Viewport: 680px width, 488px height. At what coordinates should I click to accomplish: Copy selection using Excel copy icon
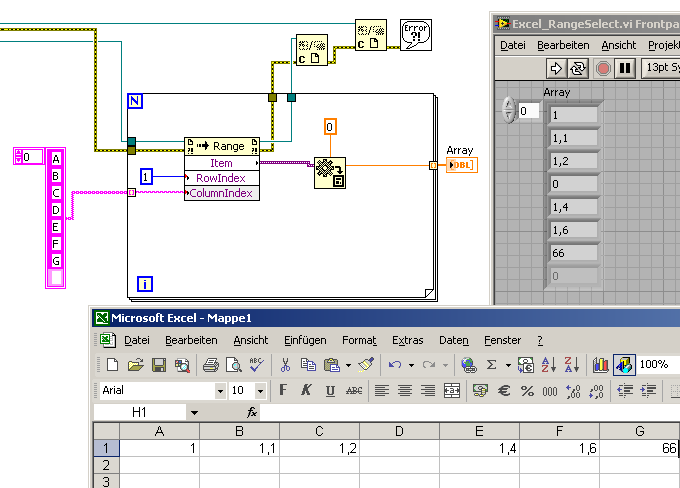click(308, 365)
